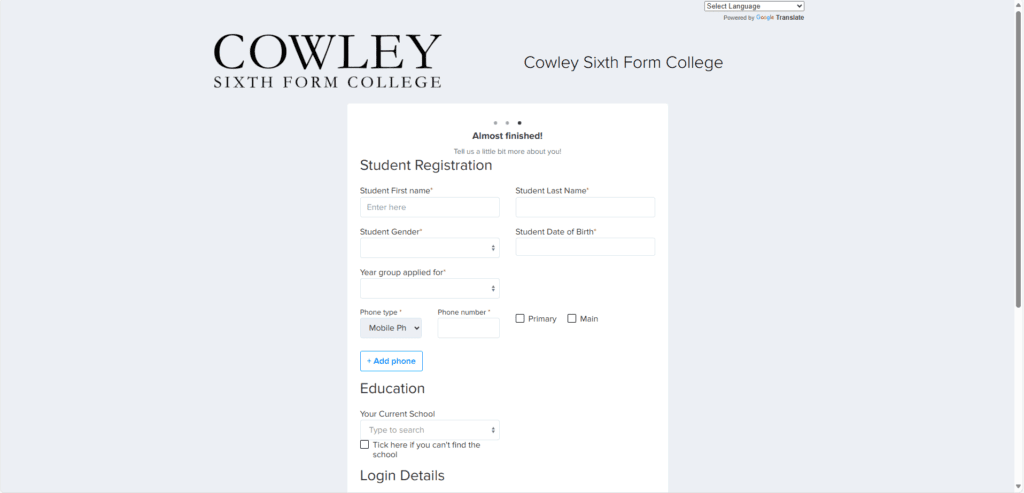Select the second progress step dot

pyautogui.click(x=507, y=123)
